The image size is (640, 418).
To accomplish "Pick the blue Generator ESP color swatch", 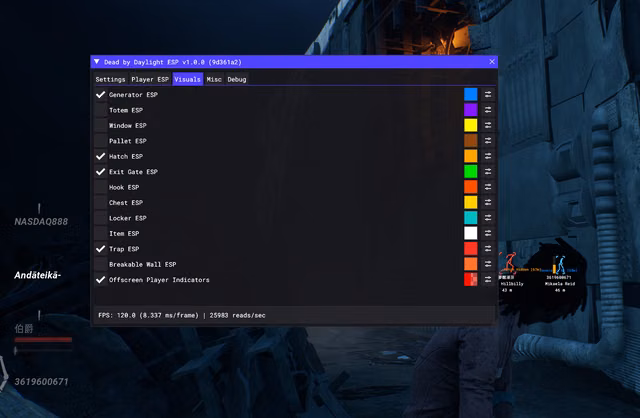I will [x=471, y=94].
